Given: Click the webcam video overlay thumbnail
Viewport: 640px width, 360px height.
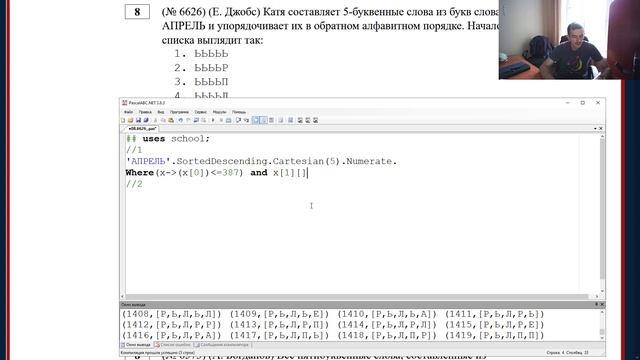Looking at the screenshot, I should 569,40.
